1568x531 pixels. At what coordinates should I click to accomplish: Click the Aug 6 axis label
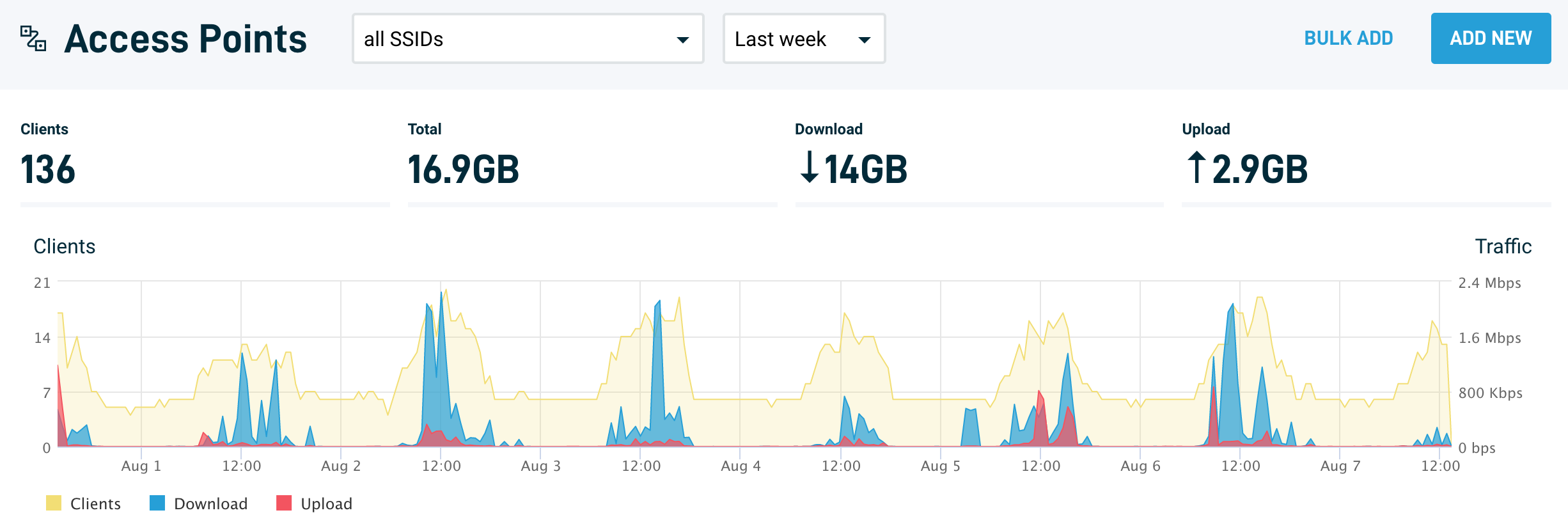1140,466
